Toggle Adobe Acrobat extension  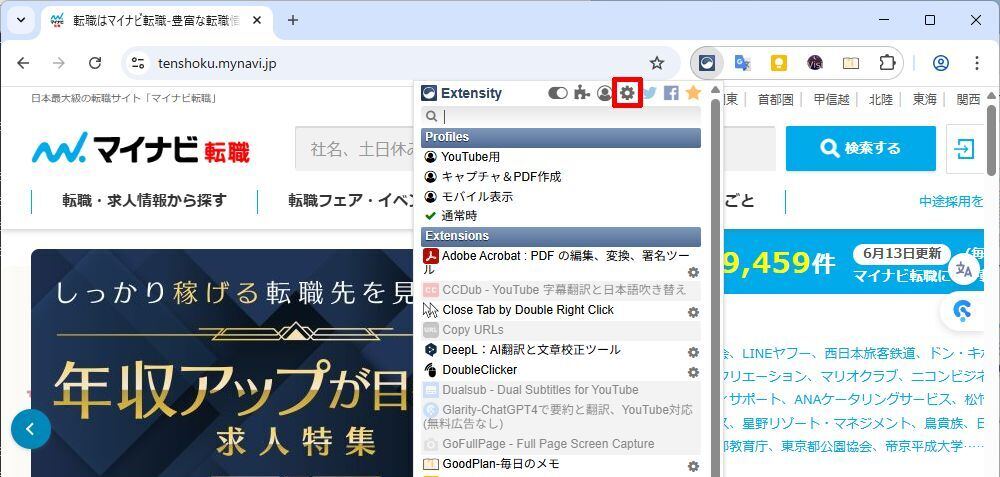[x=555, y=262]
